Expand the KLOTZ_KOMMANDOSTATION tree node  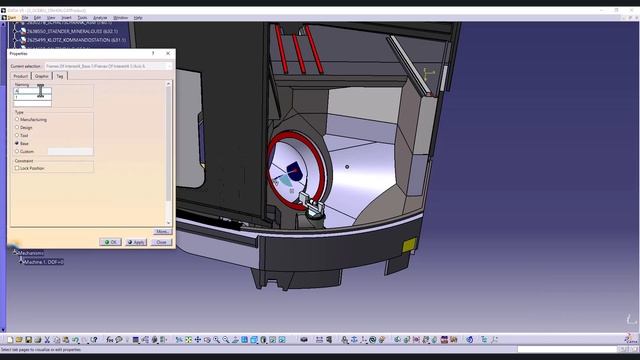(16, 40)
